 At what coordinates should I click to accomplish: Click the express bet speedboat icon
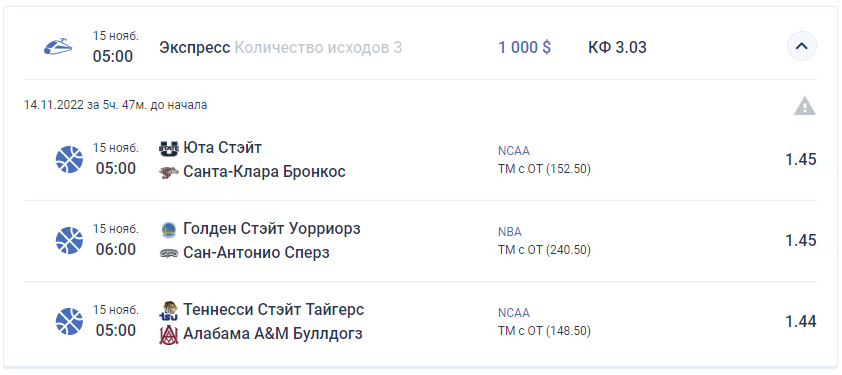(x=58, y=47)
